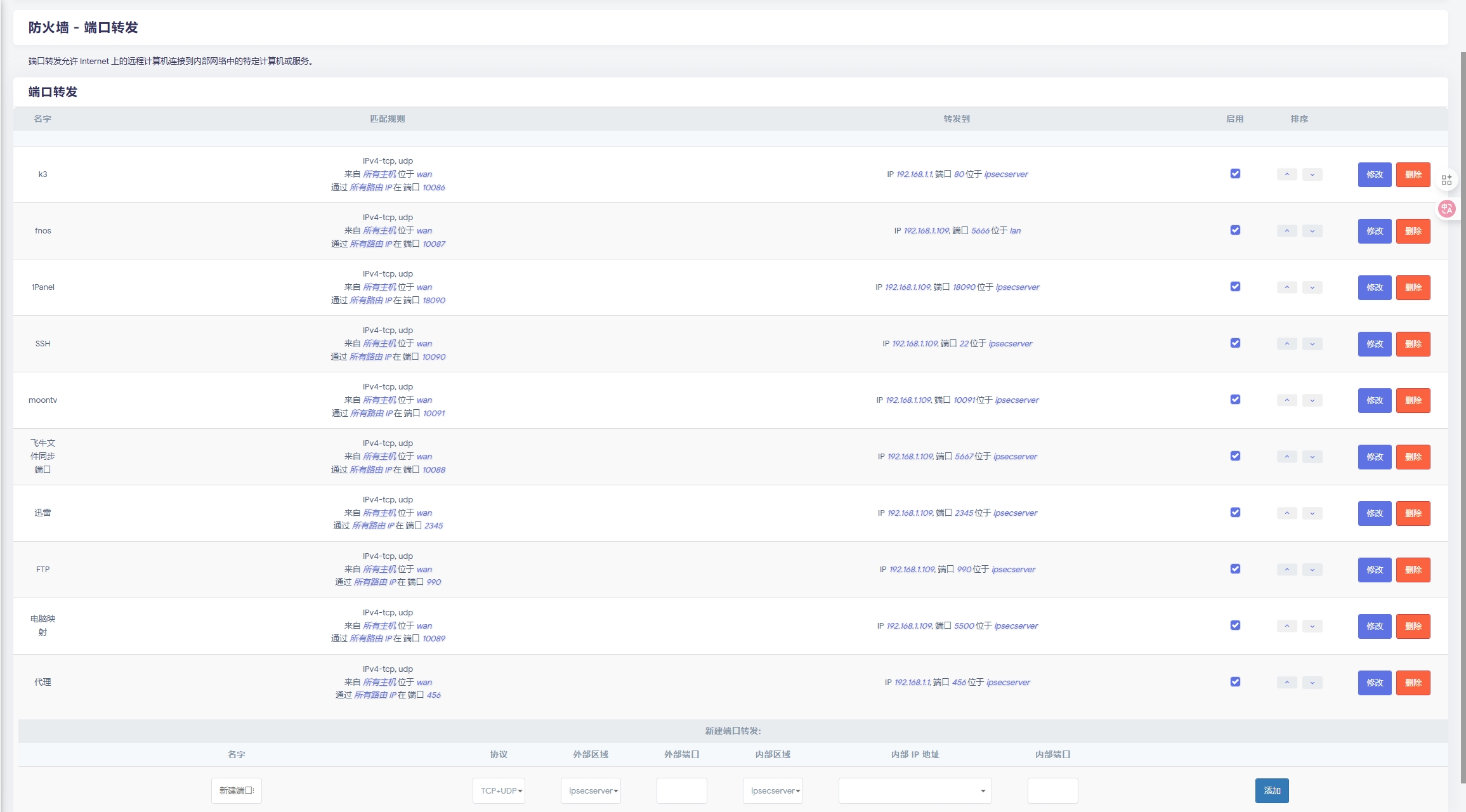Click the translate floating icon
This screenshot has width=1466, height=812.
[x=1447, y=209]
